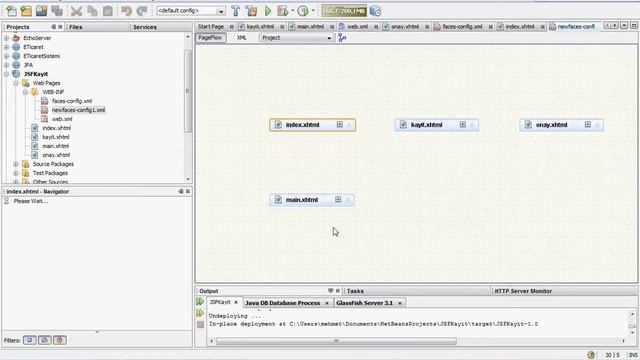Build the main project with hammer icon
The image size is (640, 360).
point(236,11)
